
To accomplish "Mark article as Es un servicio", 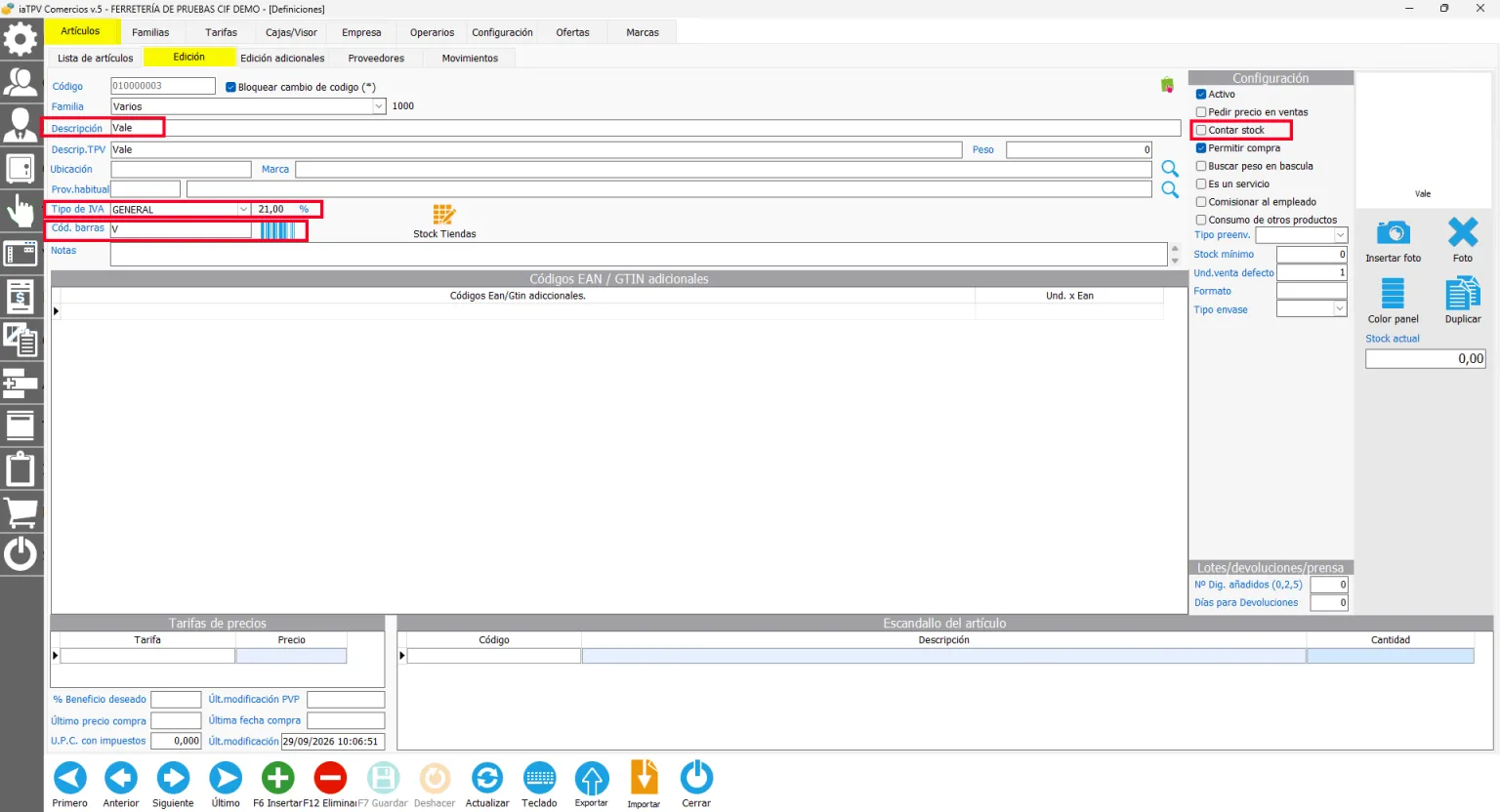I will point(1201,183).
